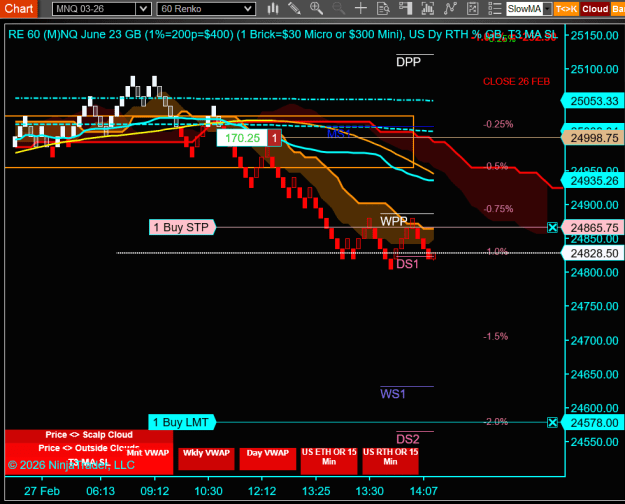The width and height of the screenshot is (625, 504).
Task: Click the Mnt VWAP indicator button
Action: coord(148,453)
